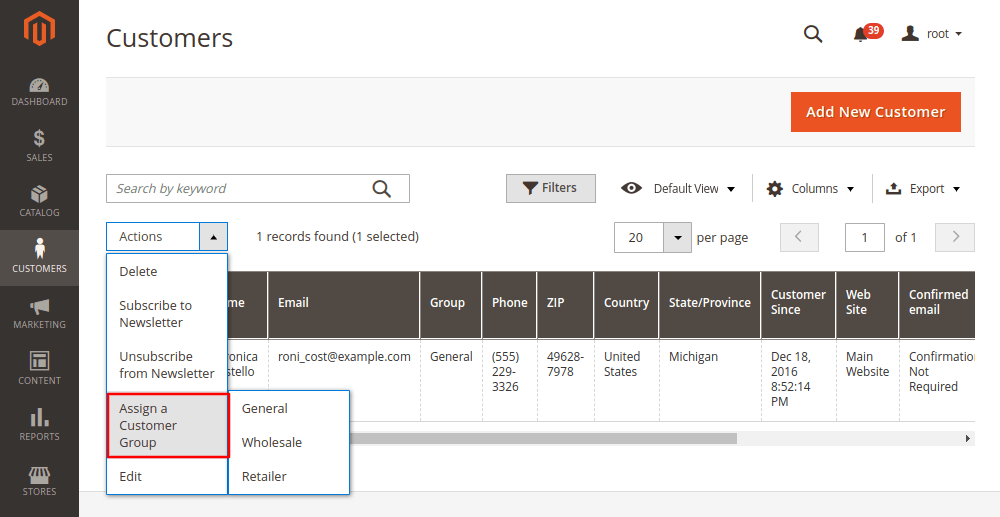Expand the Export dropdown
This screenshot has width=1000, height=517.
pos(922,189)
